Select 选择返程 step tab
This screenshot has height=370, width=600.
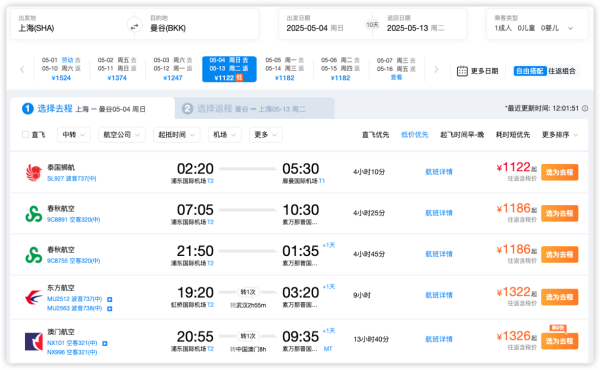click(x=255, y=109)
